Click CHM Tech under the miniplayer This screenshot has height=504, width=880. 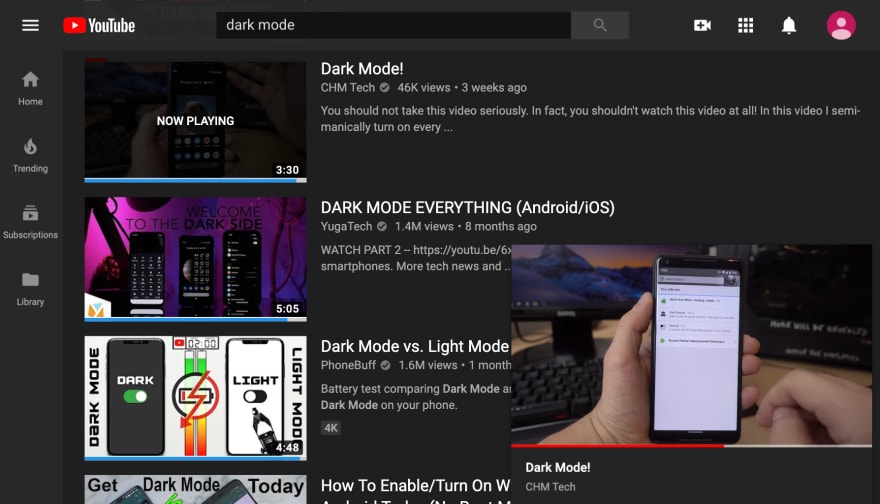550,487
